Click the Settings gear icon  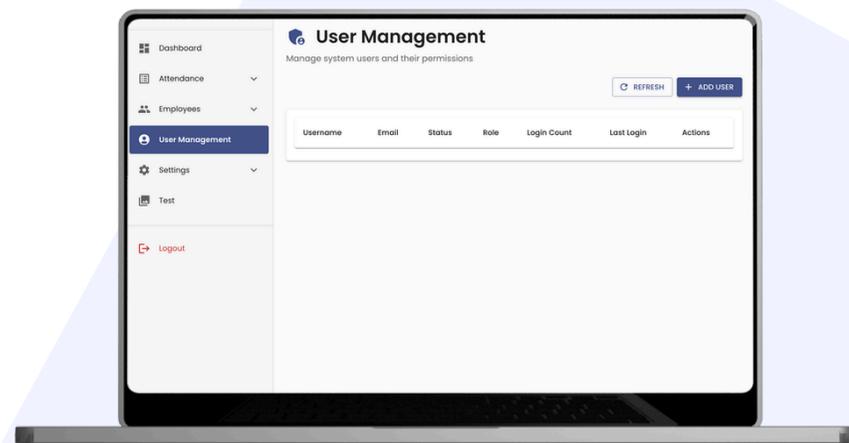(x=144, y=170)
